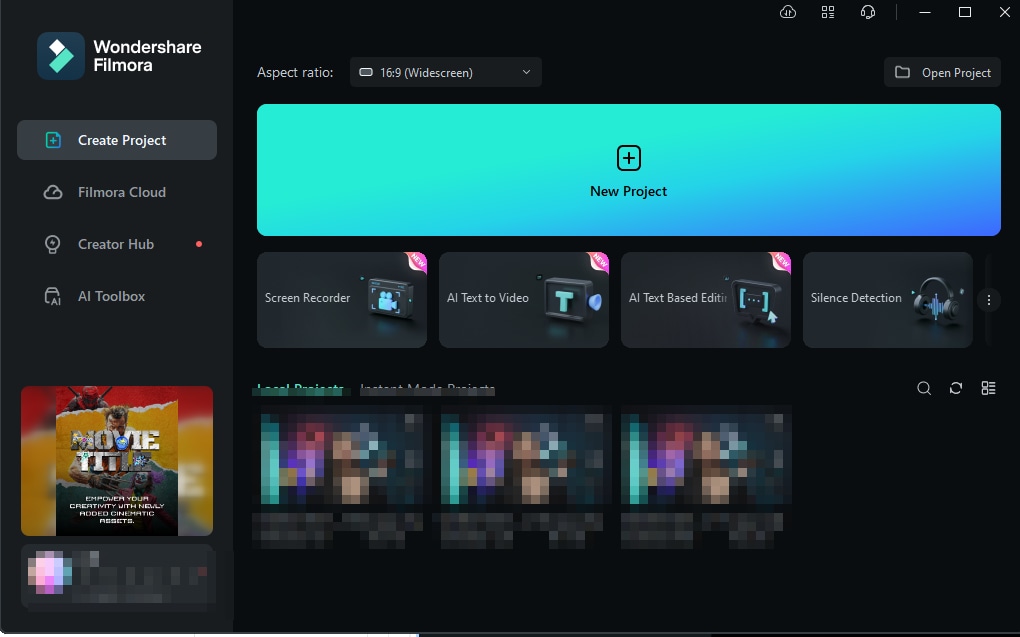The width and height of the screenshot is (1020, 637).
Task: Open Filmora Cloud section
Action: point(117,192)
